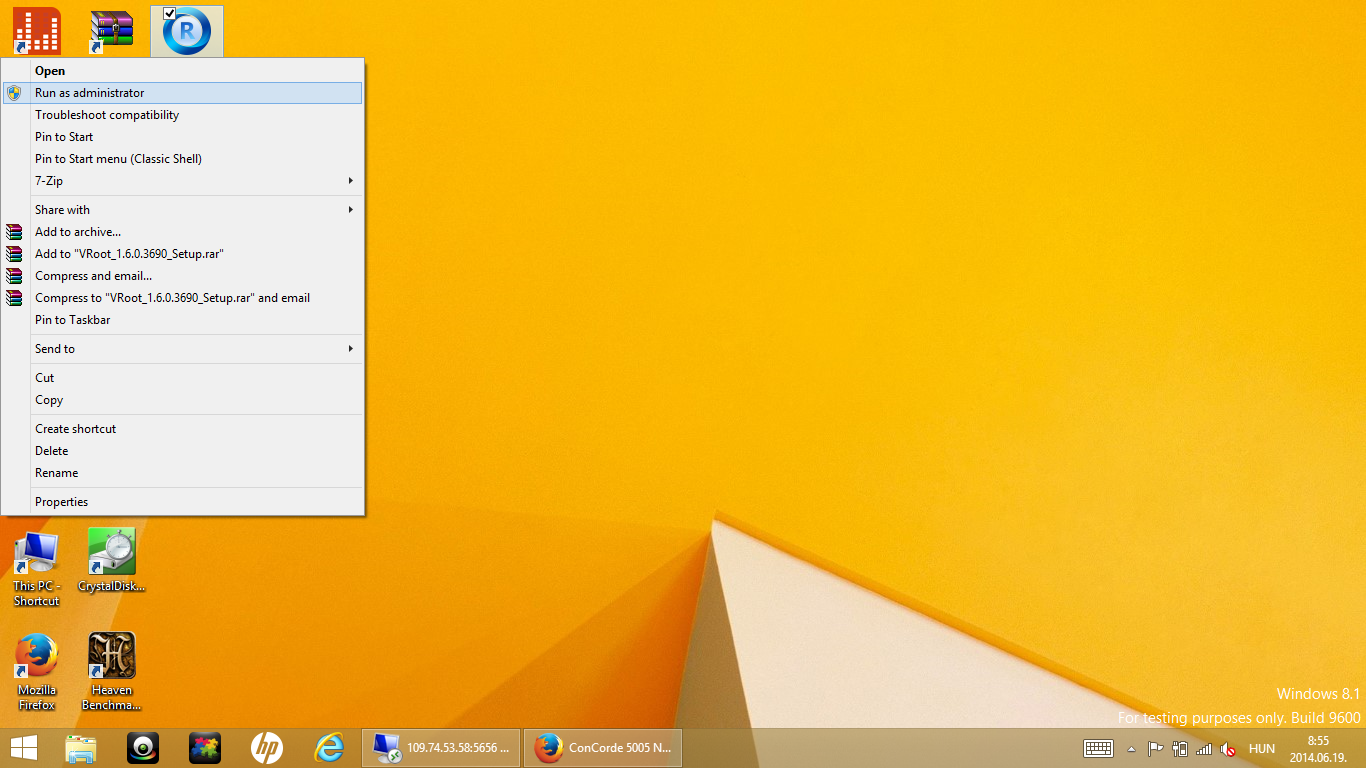Expand the Share with submenu
The width and height of the screenshot is (1366, 768).
click(190, 210)
